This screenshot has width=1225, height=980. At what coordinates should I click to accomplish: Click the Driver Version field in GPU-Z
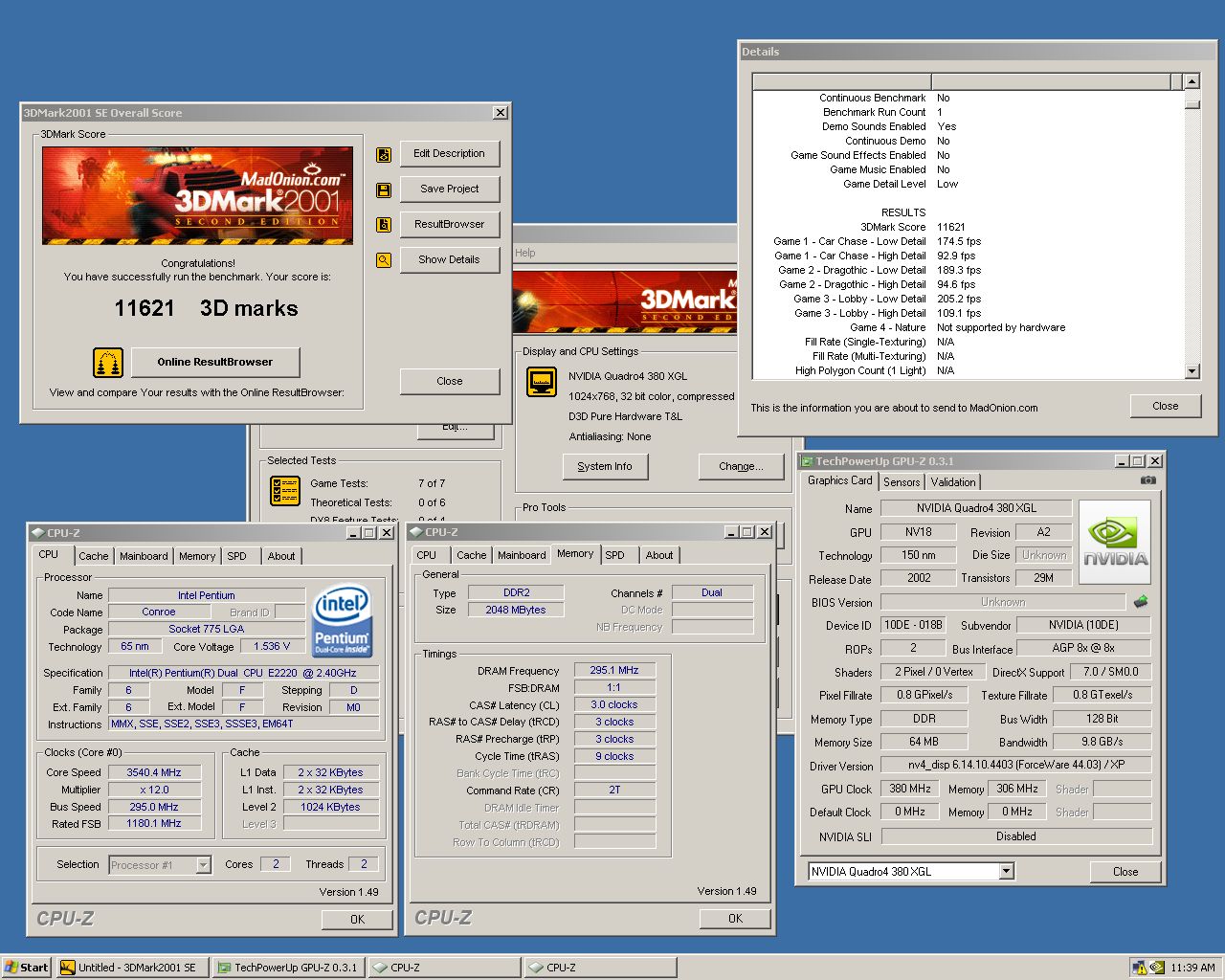tap(1016, 766)
